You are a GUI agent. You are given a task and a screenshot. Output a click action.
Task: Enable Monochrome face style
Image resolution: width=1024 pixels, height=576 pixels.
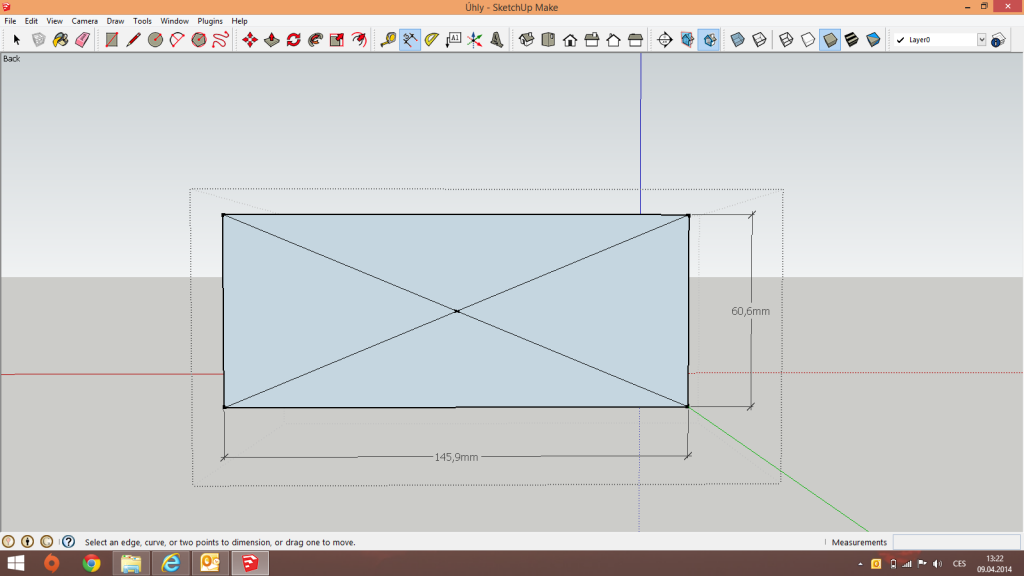click(873, 40)
